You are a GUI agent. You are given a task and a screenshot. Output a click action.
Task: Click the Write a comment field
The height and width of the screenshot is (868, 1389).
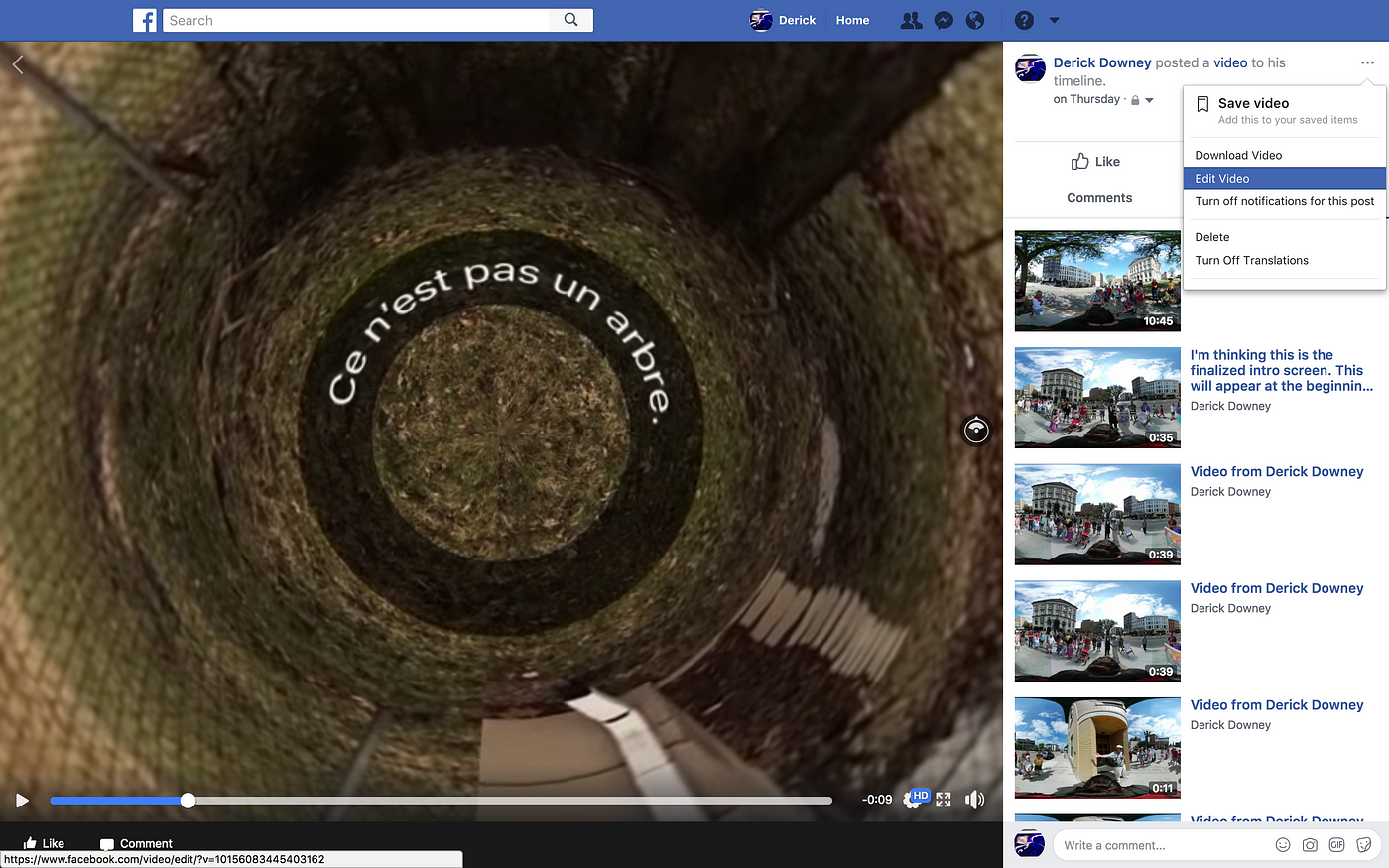click(x=1161, y=845)
